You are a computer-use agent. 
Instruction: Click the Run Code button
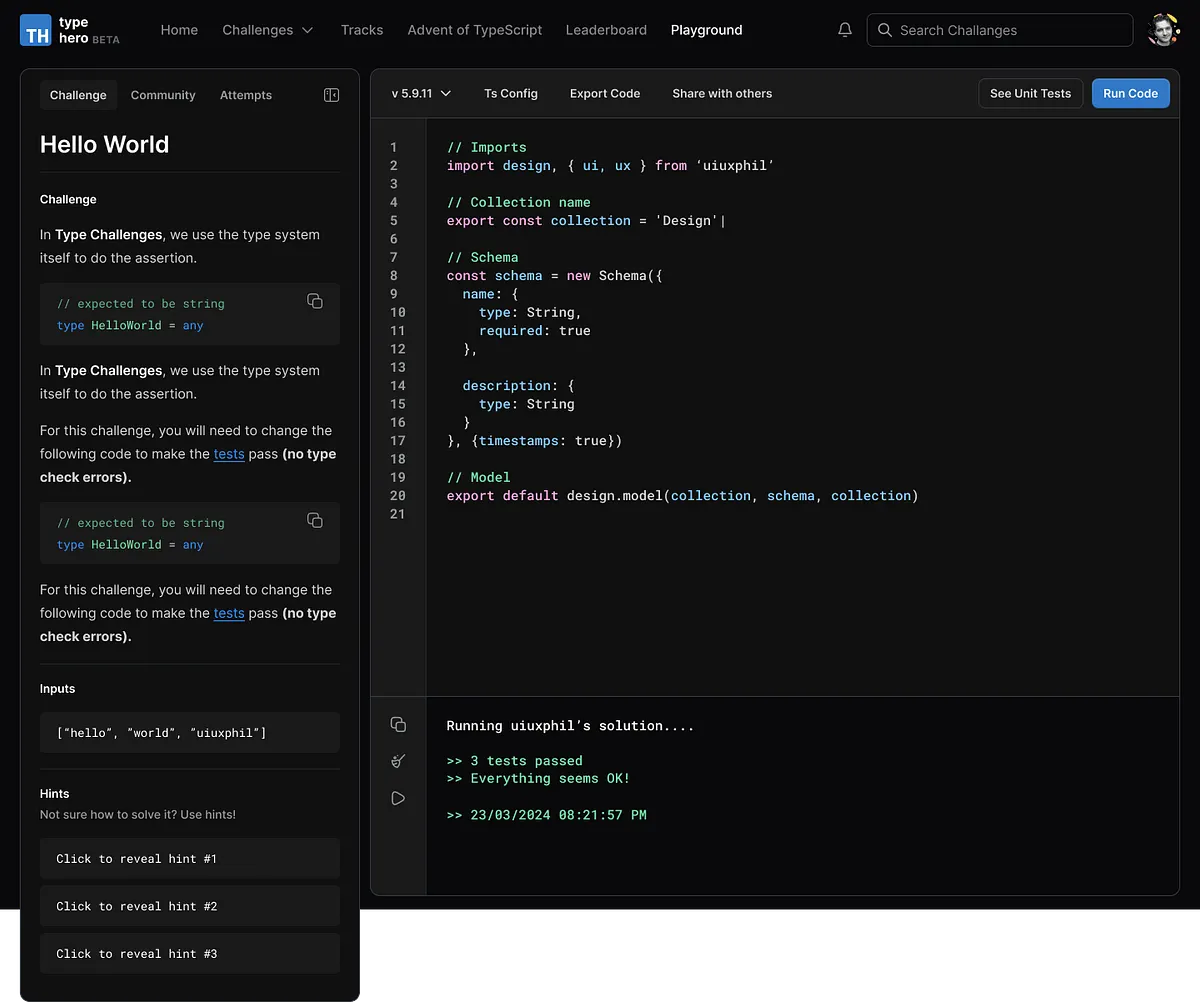tap(1130, 93)
